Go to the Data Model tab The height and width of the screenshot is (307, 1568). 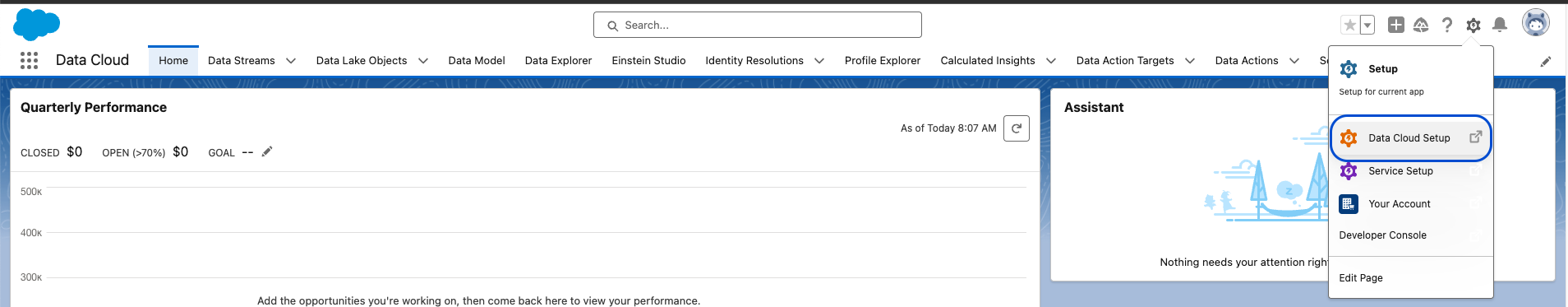[x=477, y=60]
